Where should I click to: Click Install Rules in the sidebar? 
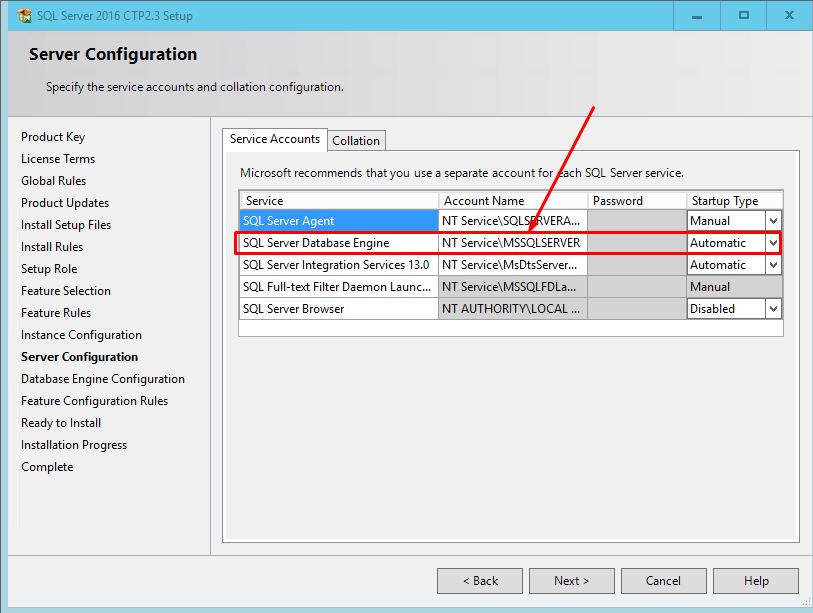[x=52, y=247]
